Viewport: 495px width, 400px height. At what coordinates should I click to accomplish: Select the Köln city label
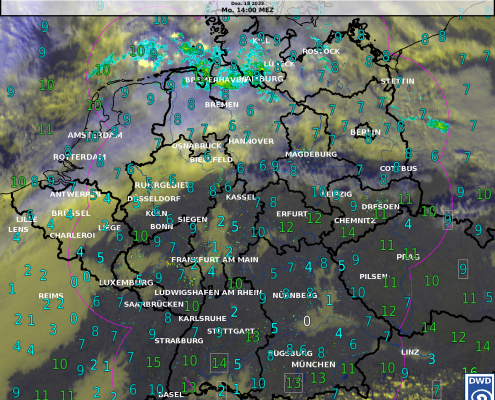coord(156,213)
